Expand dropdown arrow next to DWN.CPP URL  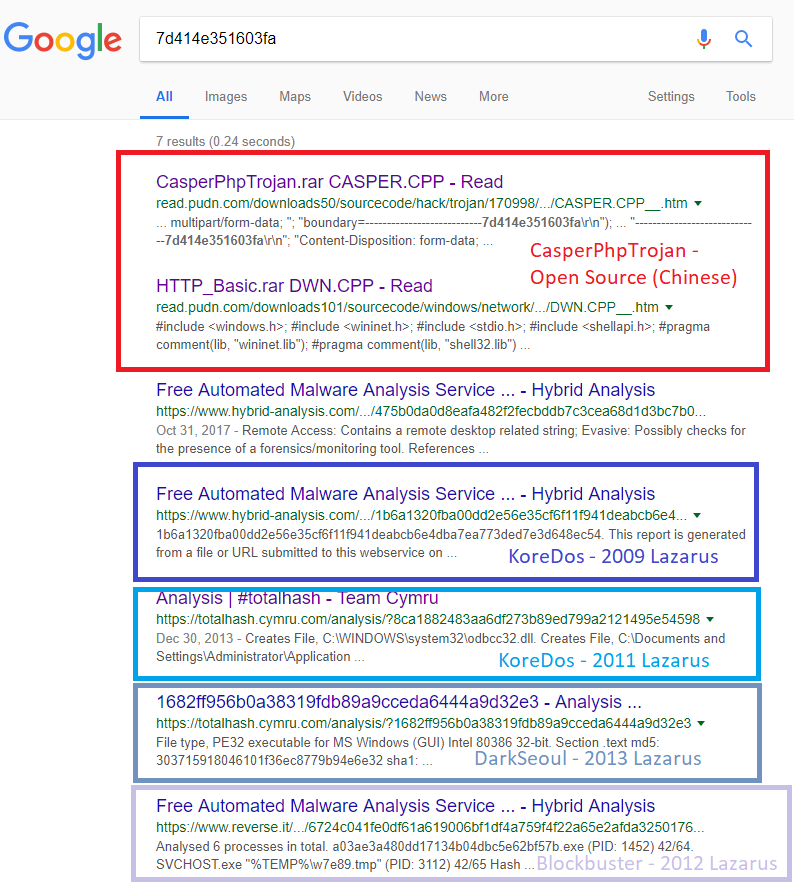tap(669, 307)
